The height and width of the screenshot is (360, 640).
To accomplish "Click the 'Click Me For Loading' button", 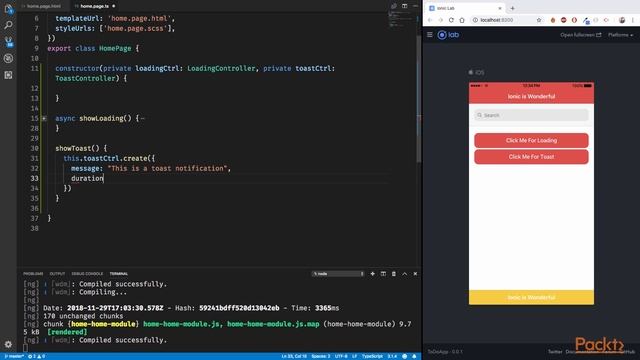I will coord(531,140).
